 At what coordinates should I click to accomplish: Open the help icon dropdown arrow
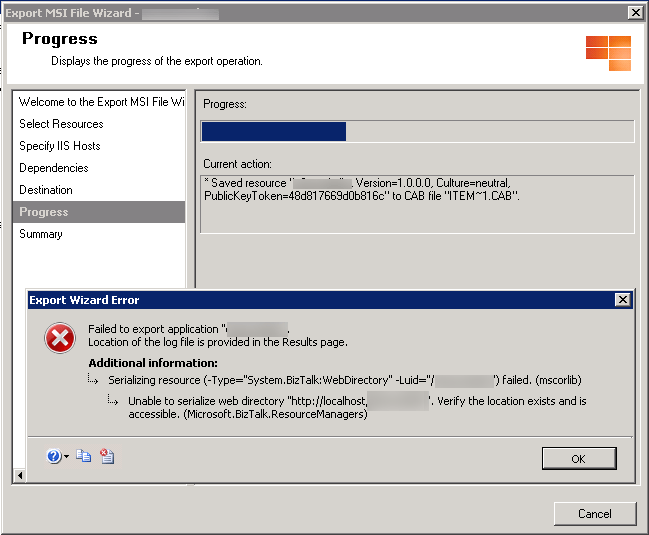click(66, 456)
